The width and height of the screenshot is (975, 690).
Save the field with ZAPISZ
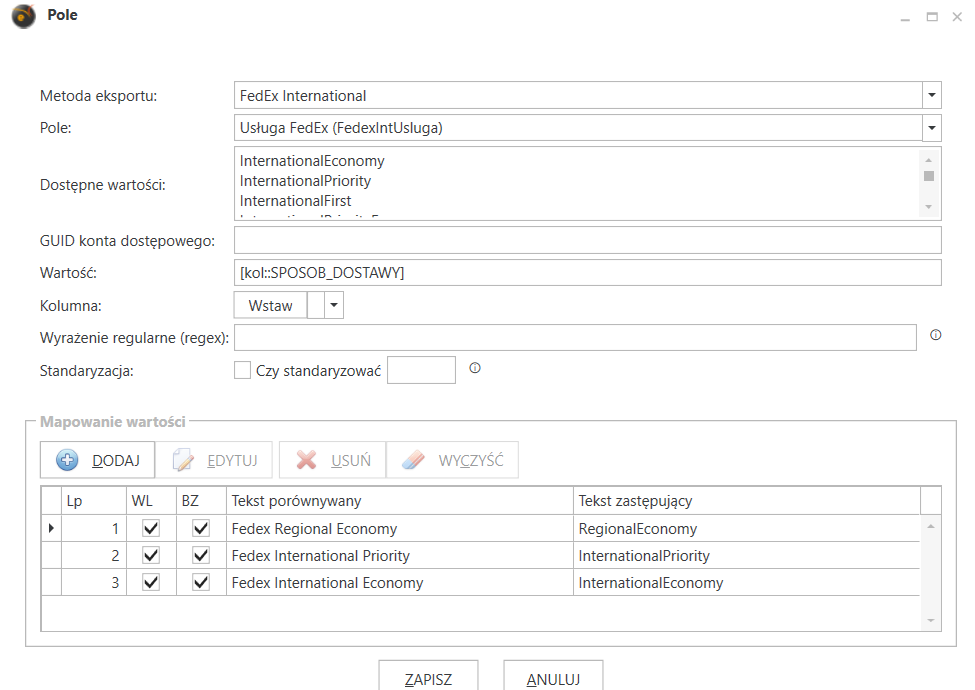point(428,678)
